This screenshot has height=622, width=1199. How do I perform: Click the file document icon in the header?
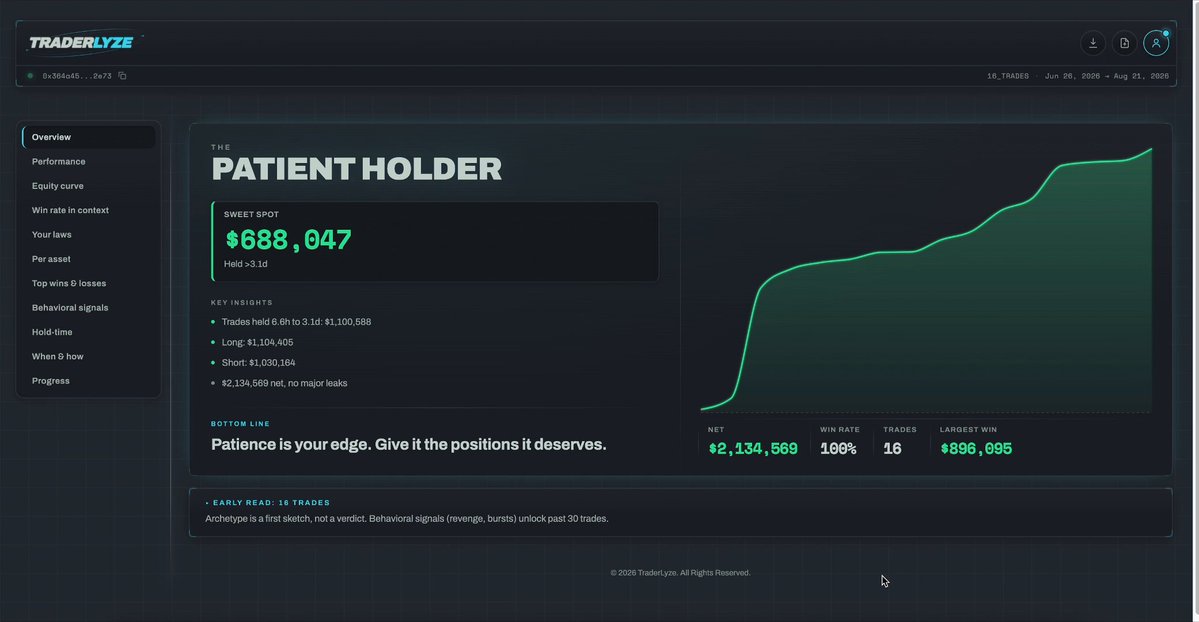point(1124,43)
